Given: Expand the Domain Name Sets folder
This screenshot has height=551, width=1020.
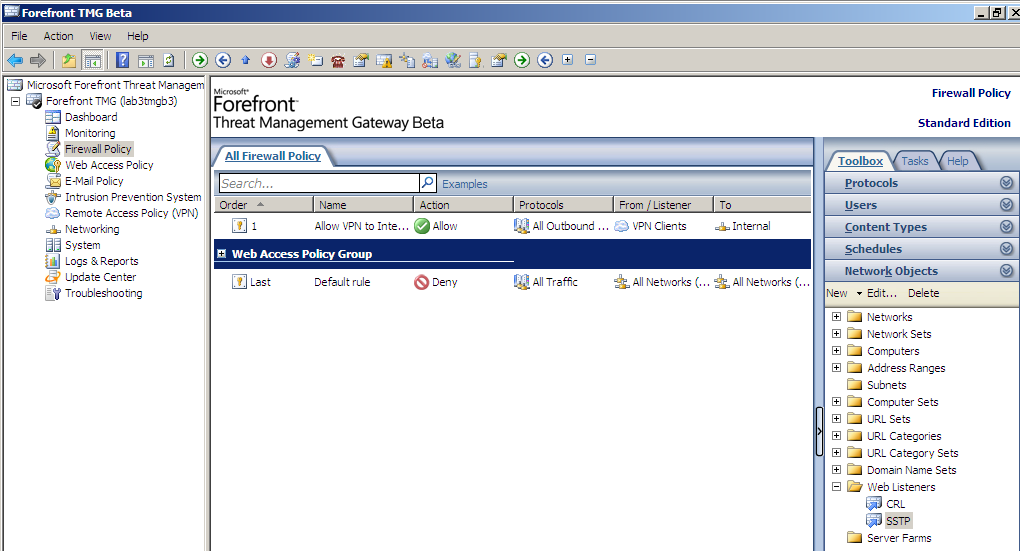Looking at the screenshot, I should pos(837,470).
